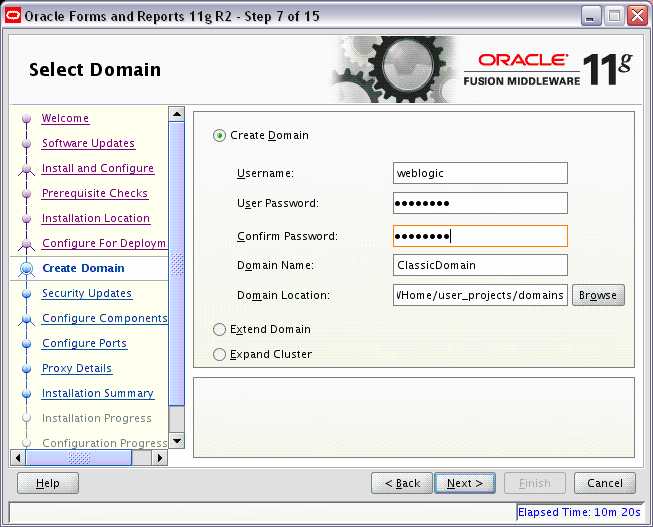Click the Security Updates step bullet icon
653x527 pixels.
pyautogui.click(x=27, y=294)
